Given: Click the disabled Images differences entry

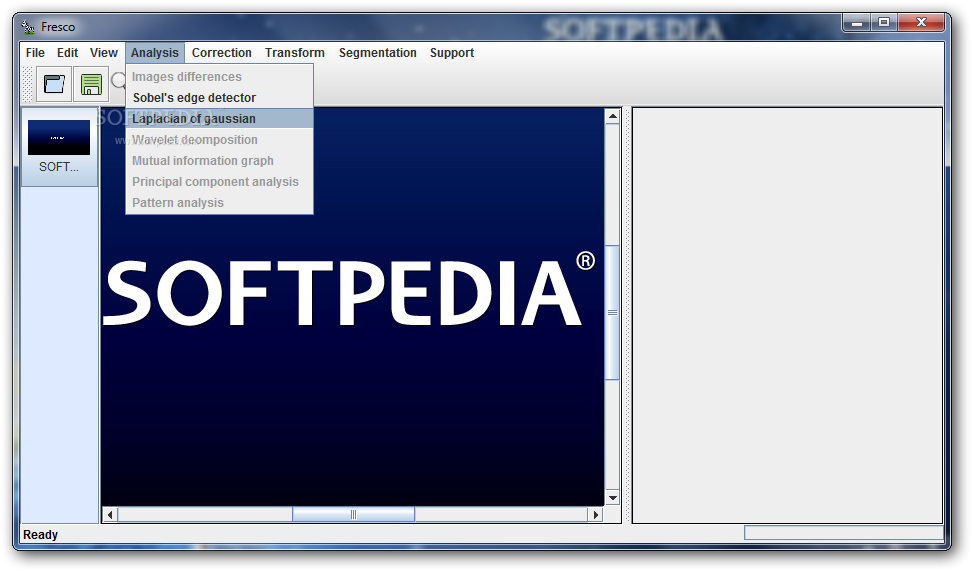Looking at the screenshot, I should pos(219,76).
